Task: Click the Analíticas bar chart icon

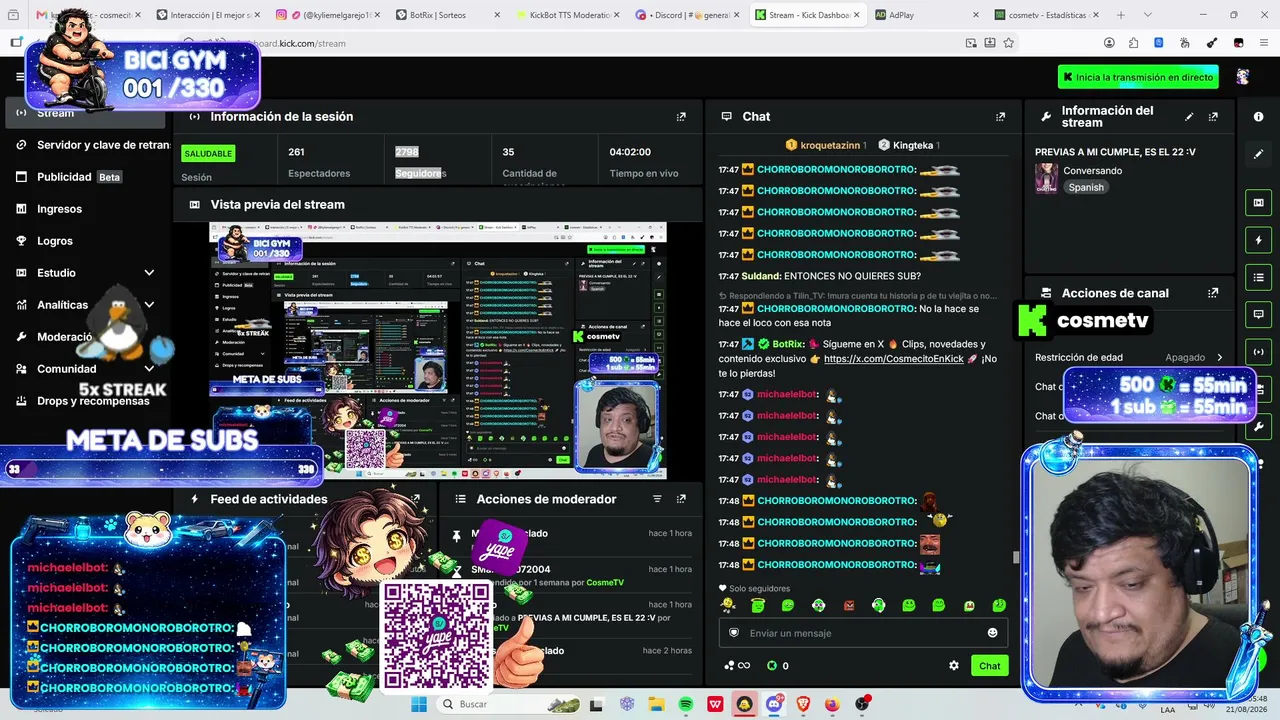Action: [x=21, y=305]
